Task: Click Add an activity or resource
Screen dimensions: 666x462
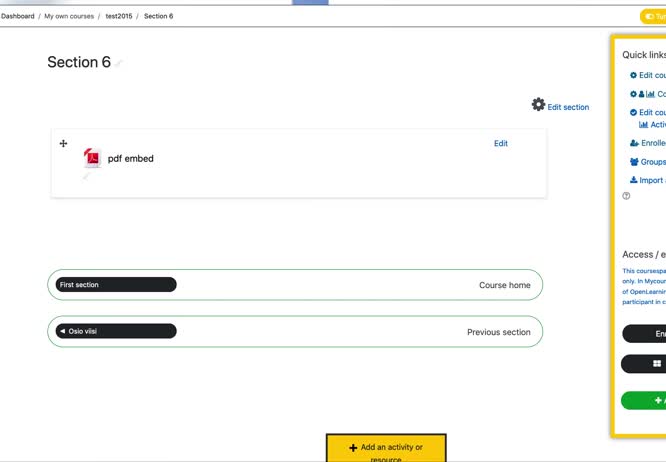Action: click(x=386, y=448)
